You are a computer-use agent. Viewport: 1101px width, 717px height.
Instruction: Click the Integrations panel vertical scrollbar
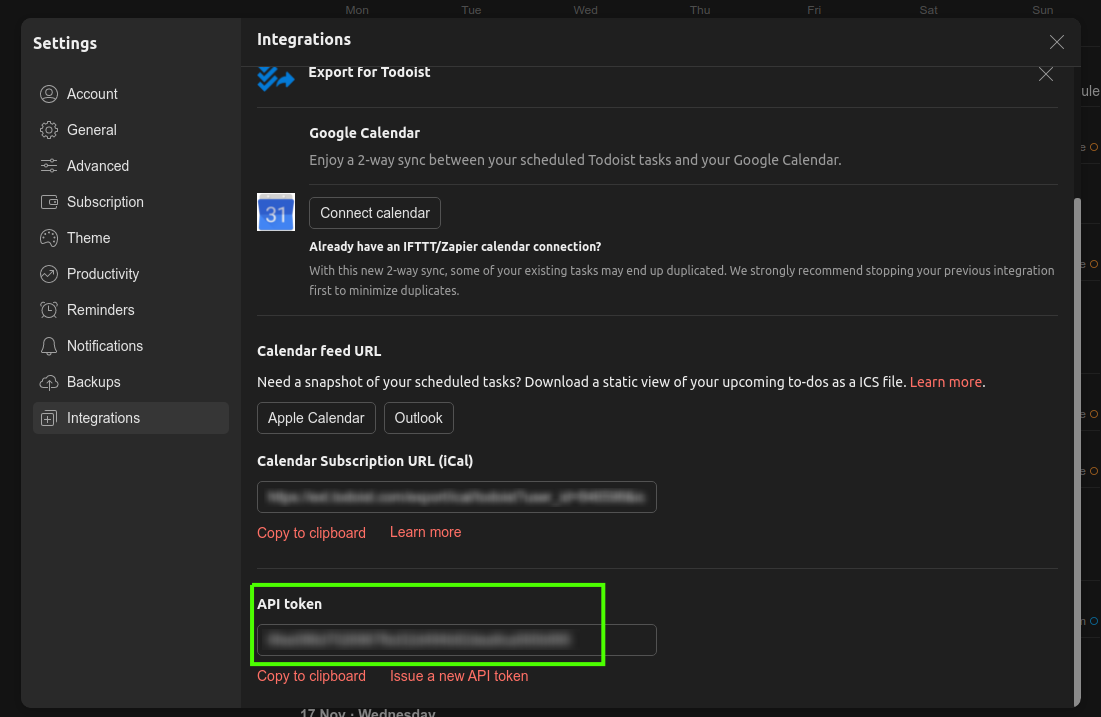[1077, 452]
